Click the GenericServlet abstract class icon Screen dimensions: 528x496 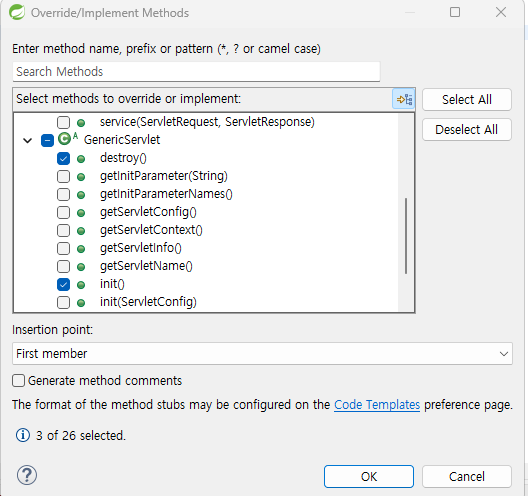tap(67, 138)
